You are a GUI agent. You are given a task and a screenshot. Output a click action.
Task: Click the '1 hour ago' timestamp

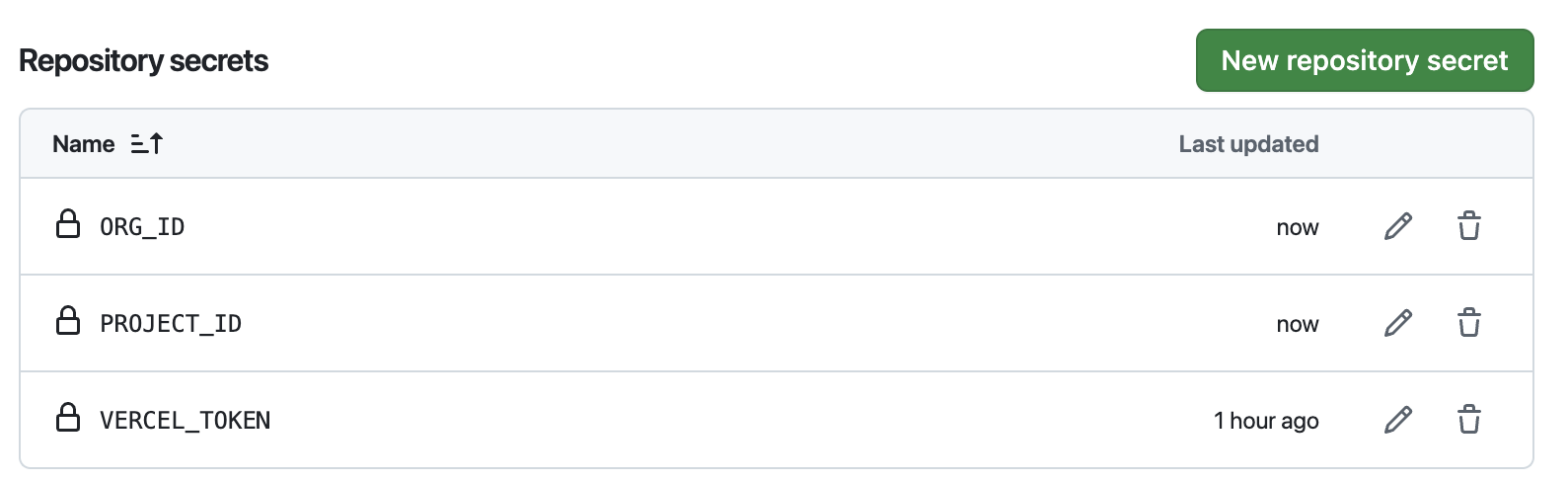coord(1266,421)
